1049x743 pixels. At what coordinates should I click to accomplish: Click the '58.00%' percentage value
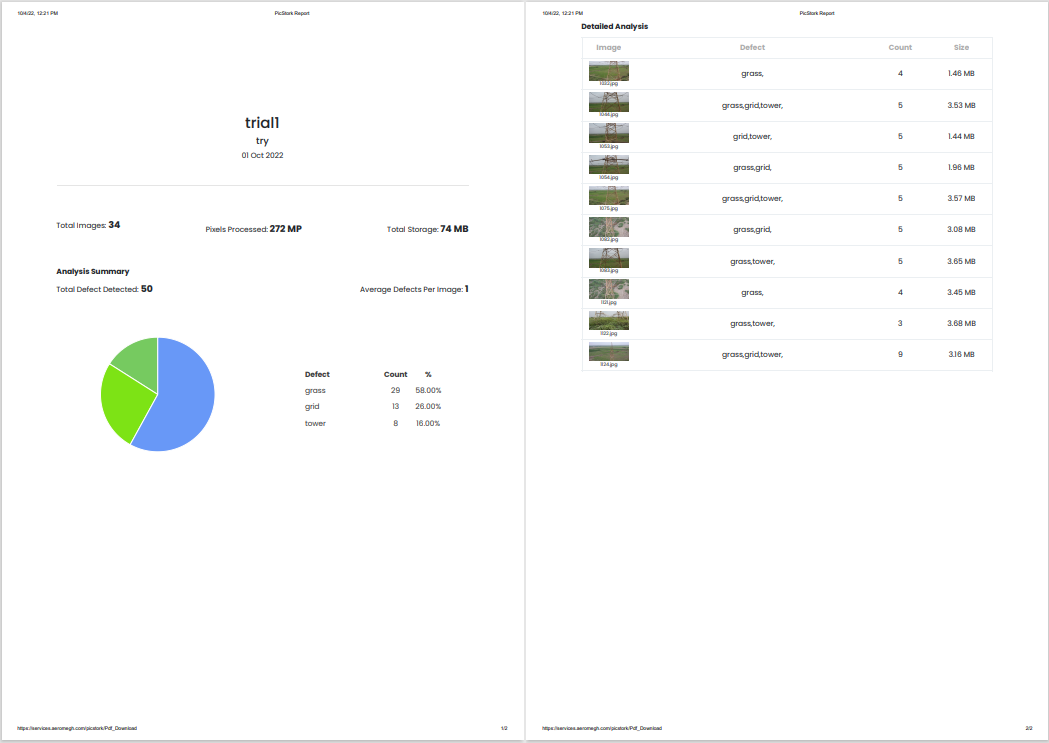coord(428,391)
